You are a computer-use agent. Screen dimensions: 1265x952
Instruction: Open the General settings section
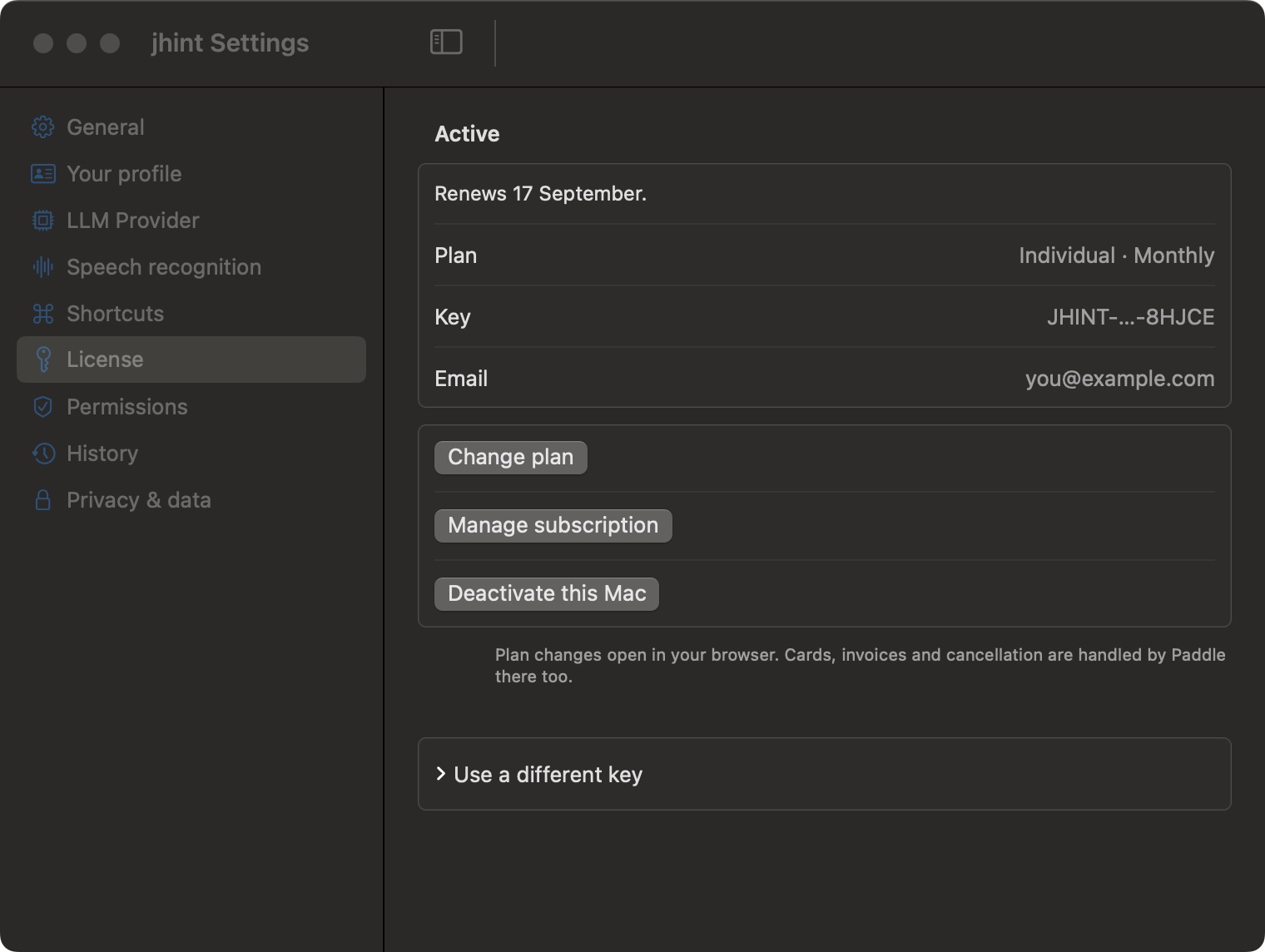[x=191, y=127]
